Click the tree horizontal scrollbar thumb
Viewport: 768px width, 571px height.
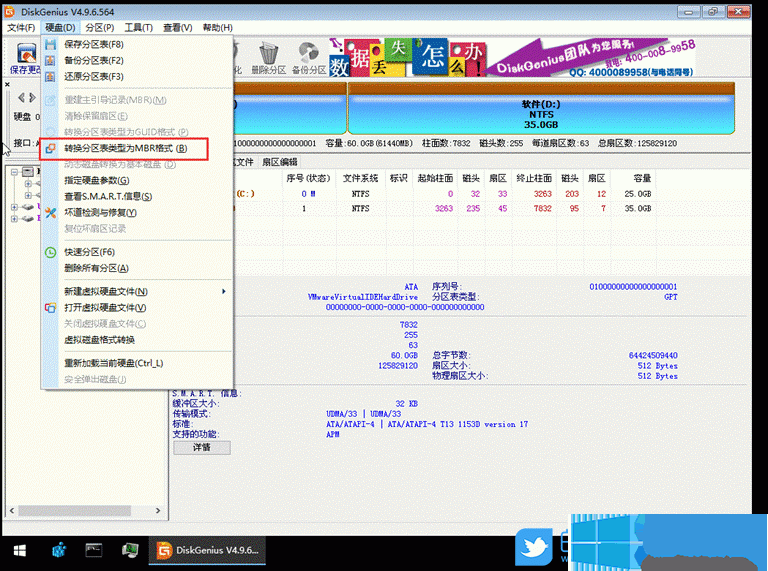[x=75, y=511]
